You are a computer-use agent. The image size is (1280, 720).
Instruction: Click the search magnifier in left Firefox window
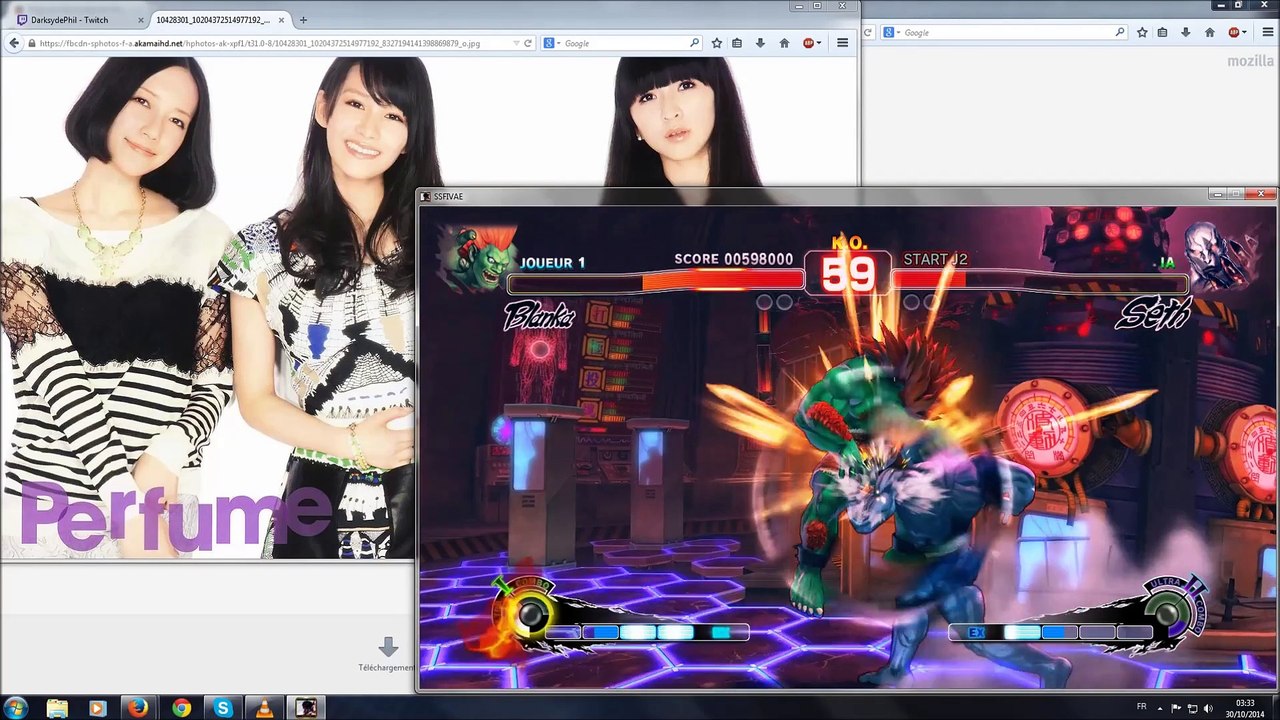pos(694,43)
